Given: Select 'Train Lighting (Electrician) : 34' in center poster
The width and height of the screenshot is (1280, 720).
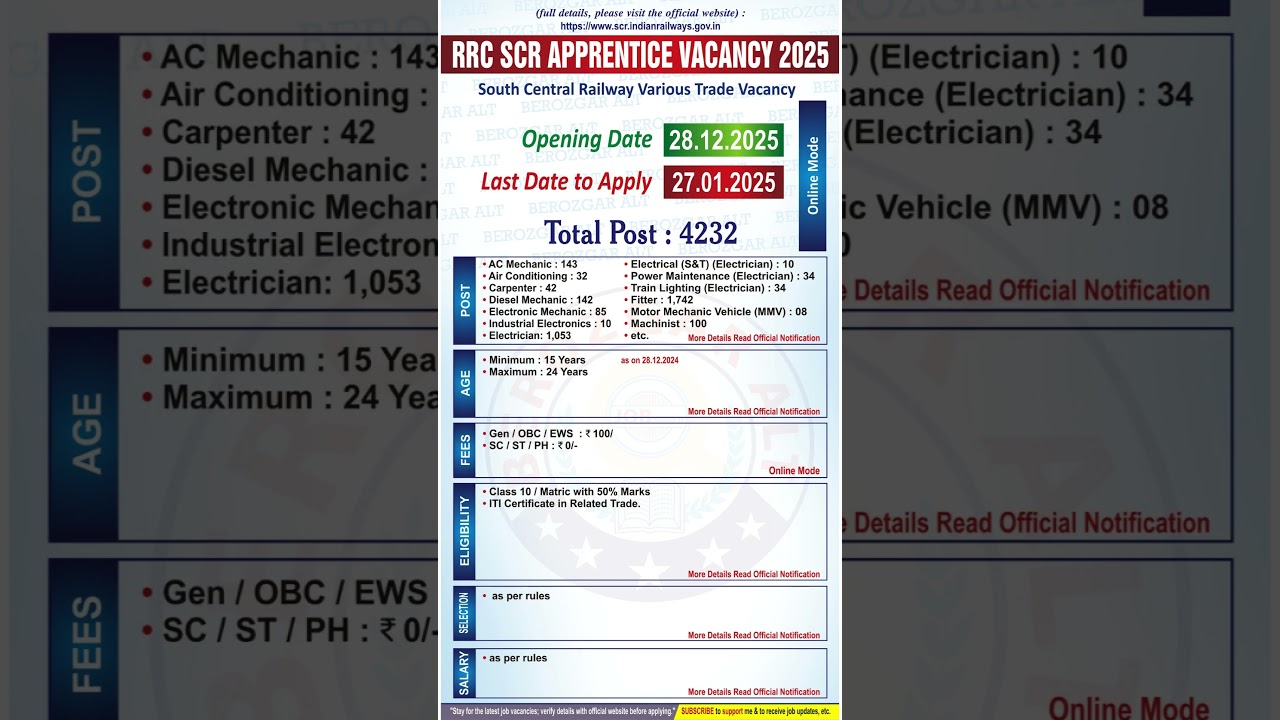Looking at the screenshot, I should coord(706,288).
